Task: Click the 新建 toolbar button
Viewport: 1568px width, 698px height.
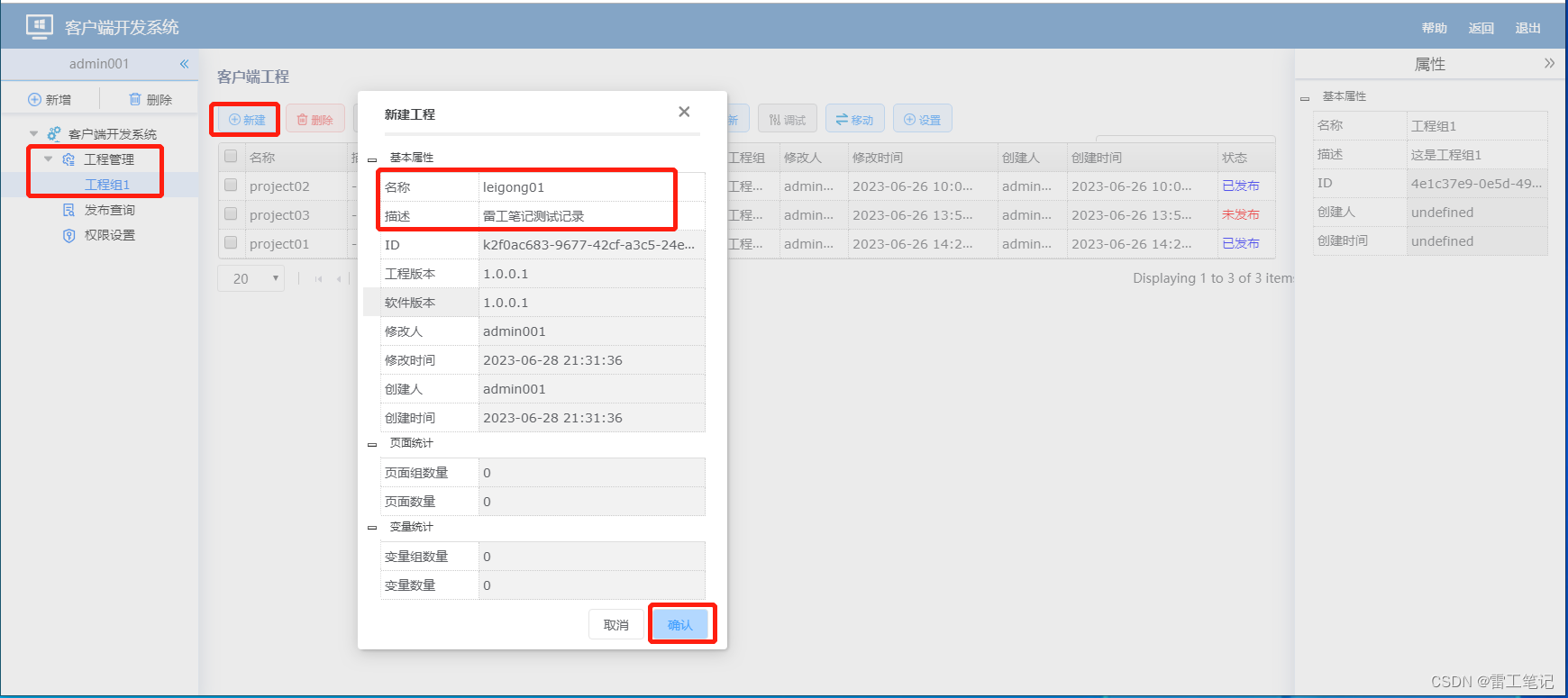Action: (247, 119)
